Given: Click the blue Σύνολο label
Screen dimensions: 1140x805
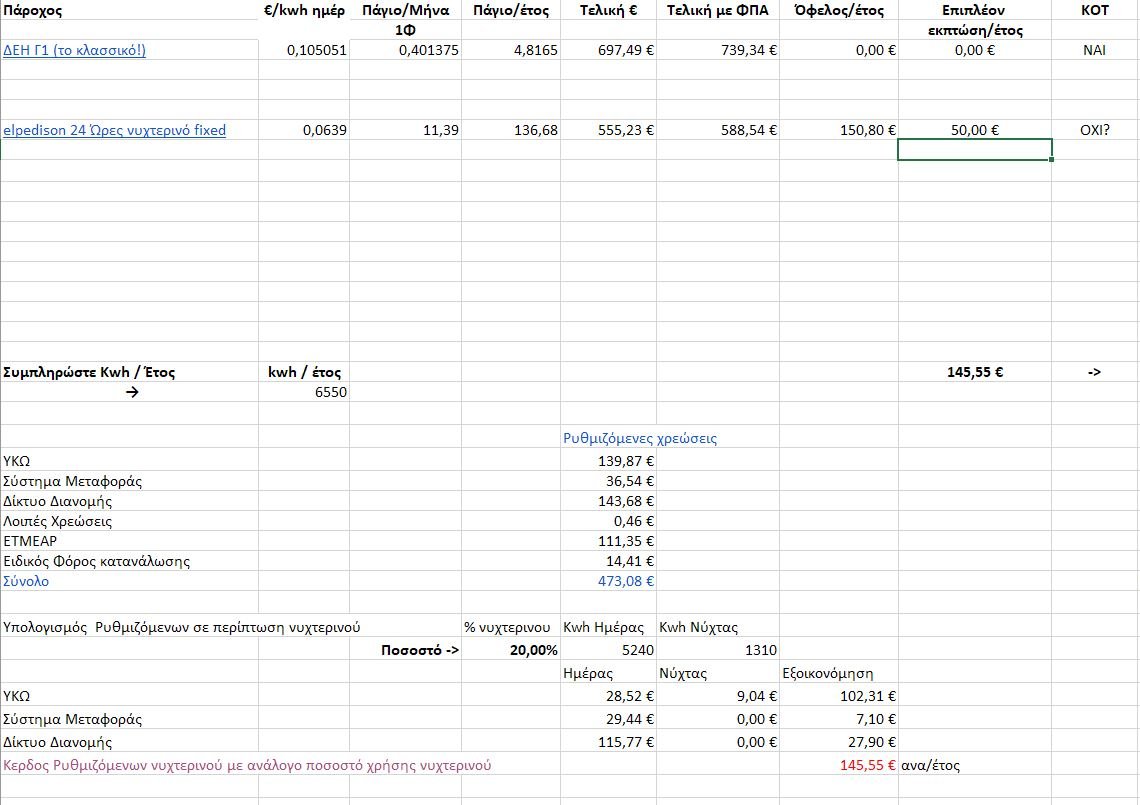Looking at the screenshot, I should (x=26, y=581).
